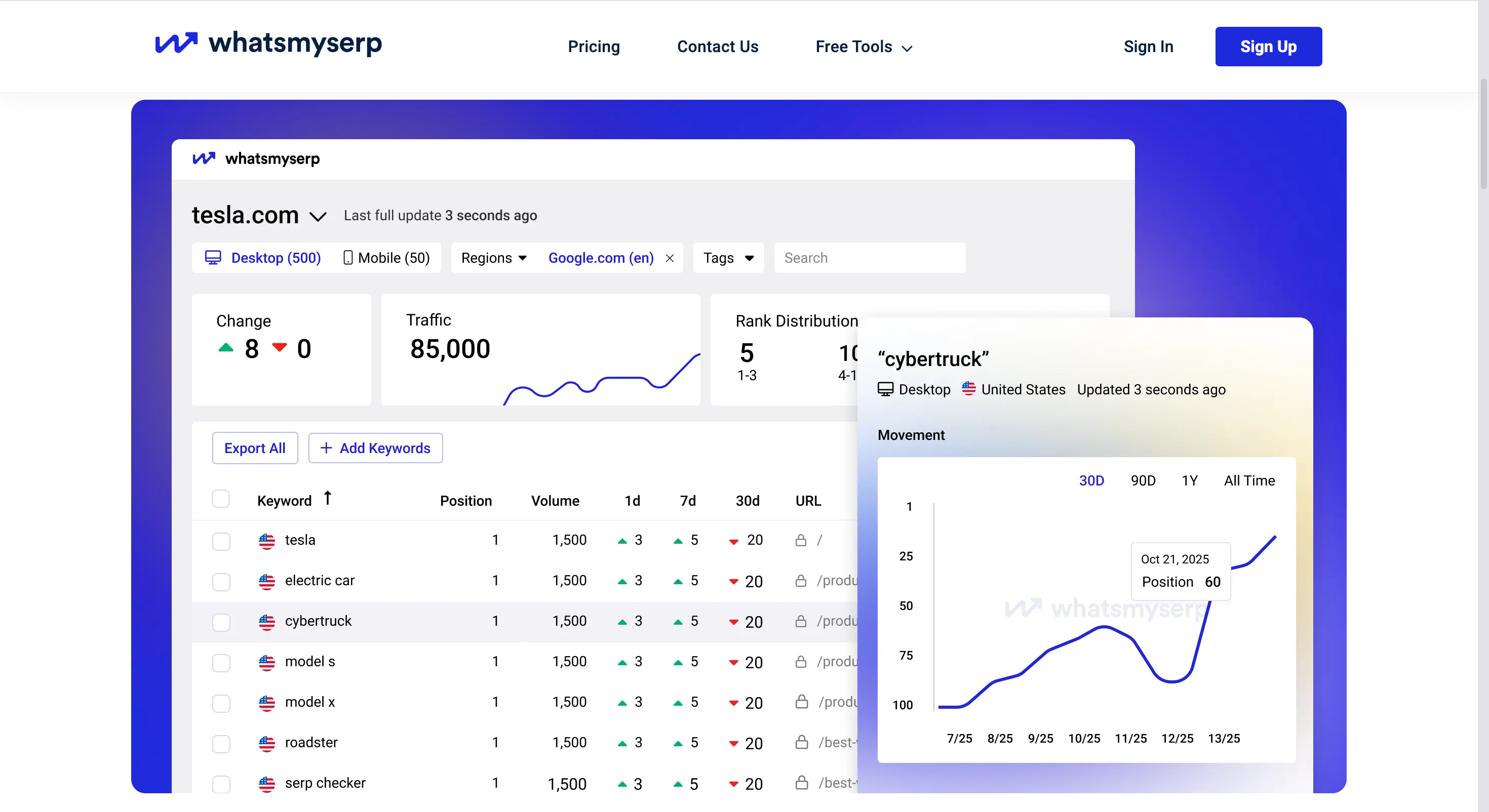Open the tesla.com domain selector chevron
Viewport: 1489px width, 812px height.
pos(318,217)
